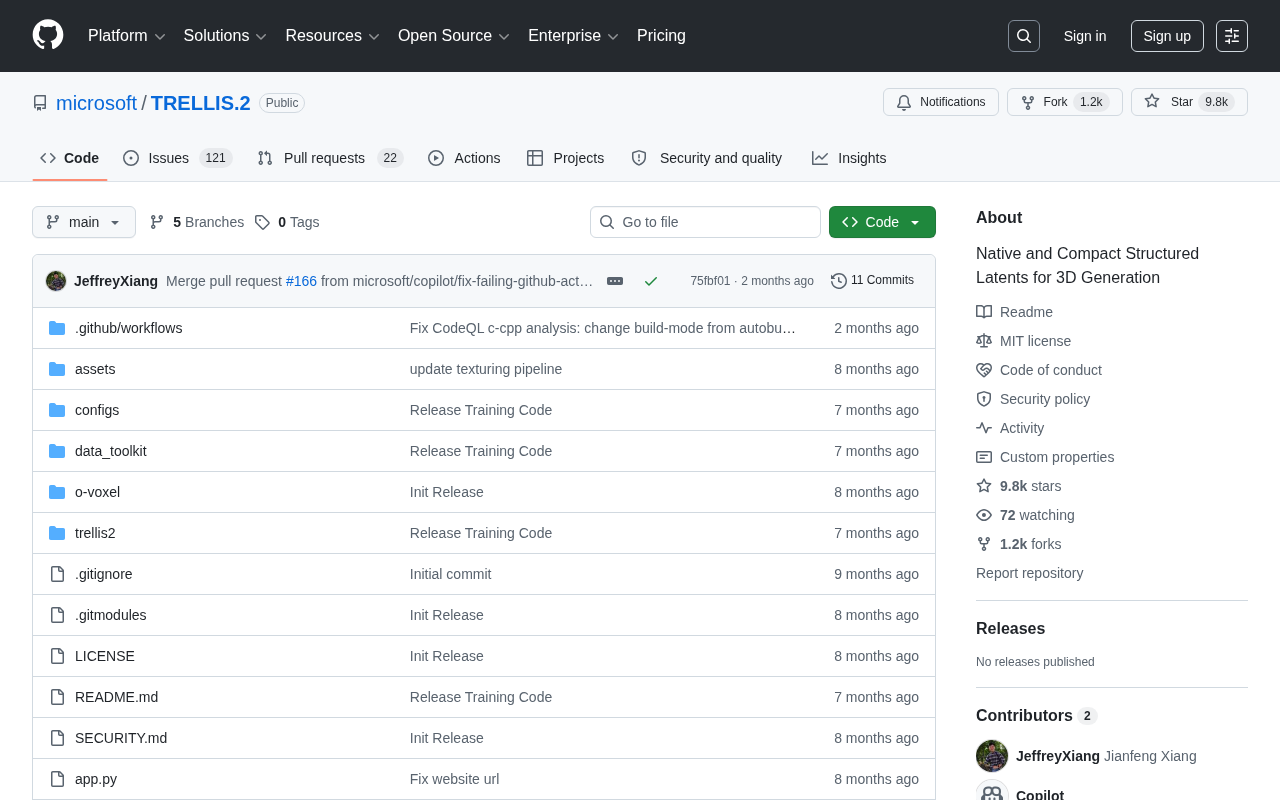Screen dimensions: 1280x800
Task: Click file icon next to README.md
Action: 57,697
